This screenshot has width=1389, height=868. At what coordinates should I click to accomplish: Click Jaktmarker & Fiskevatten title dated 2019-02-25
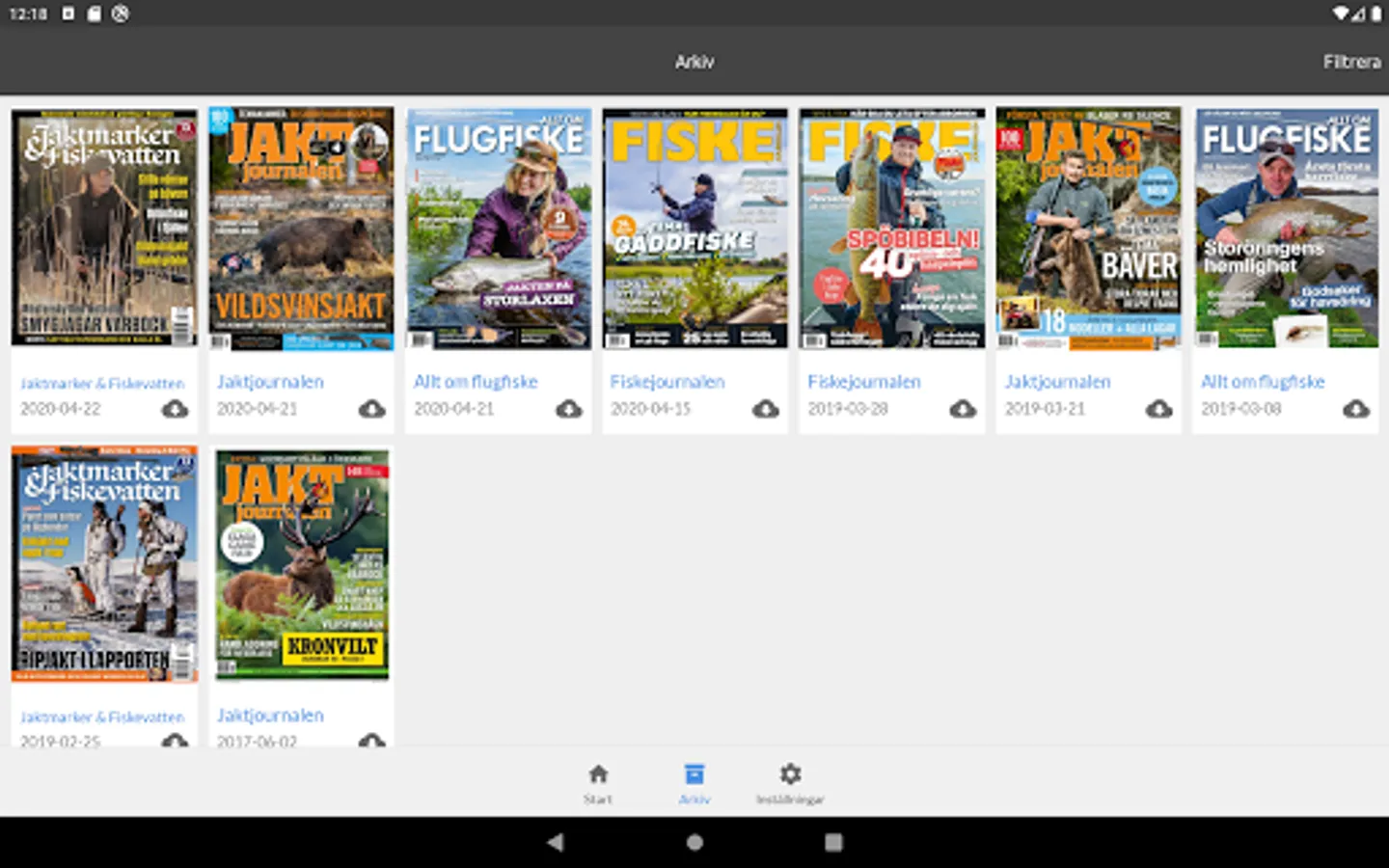tap(102, 717)
